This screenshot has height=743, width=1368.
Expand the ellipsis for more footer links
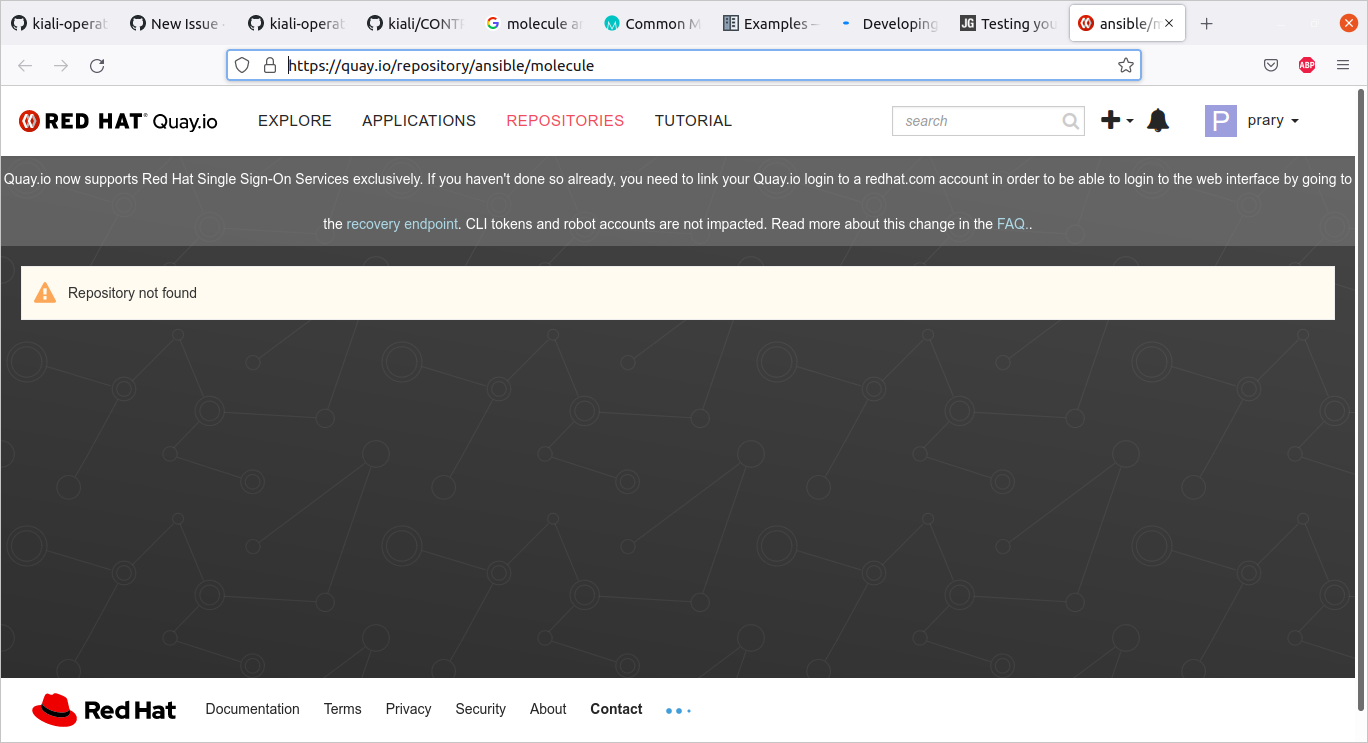pos(678,710)
